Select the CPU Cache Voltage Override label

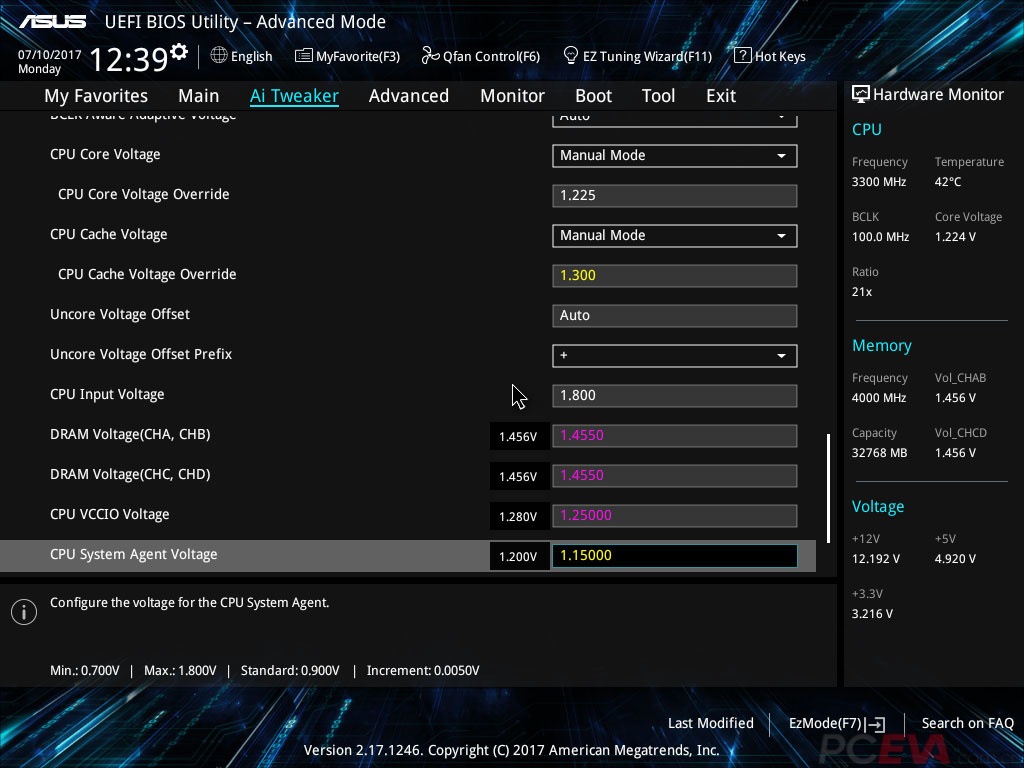point(147,274)
